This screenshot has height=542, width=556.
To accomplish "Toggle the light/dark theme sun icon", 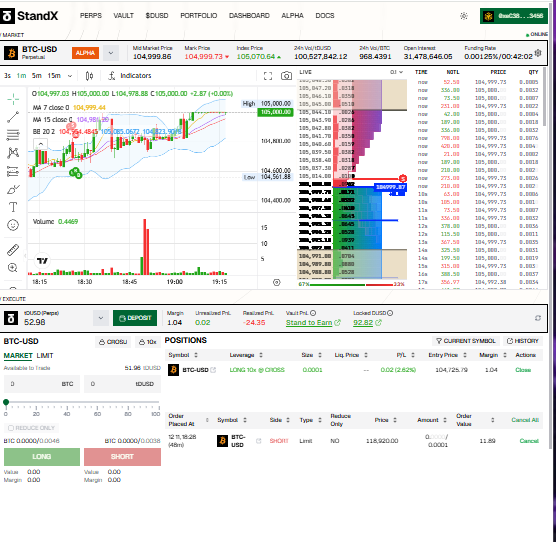I will [464, 16].
